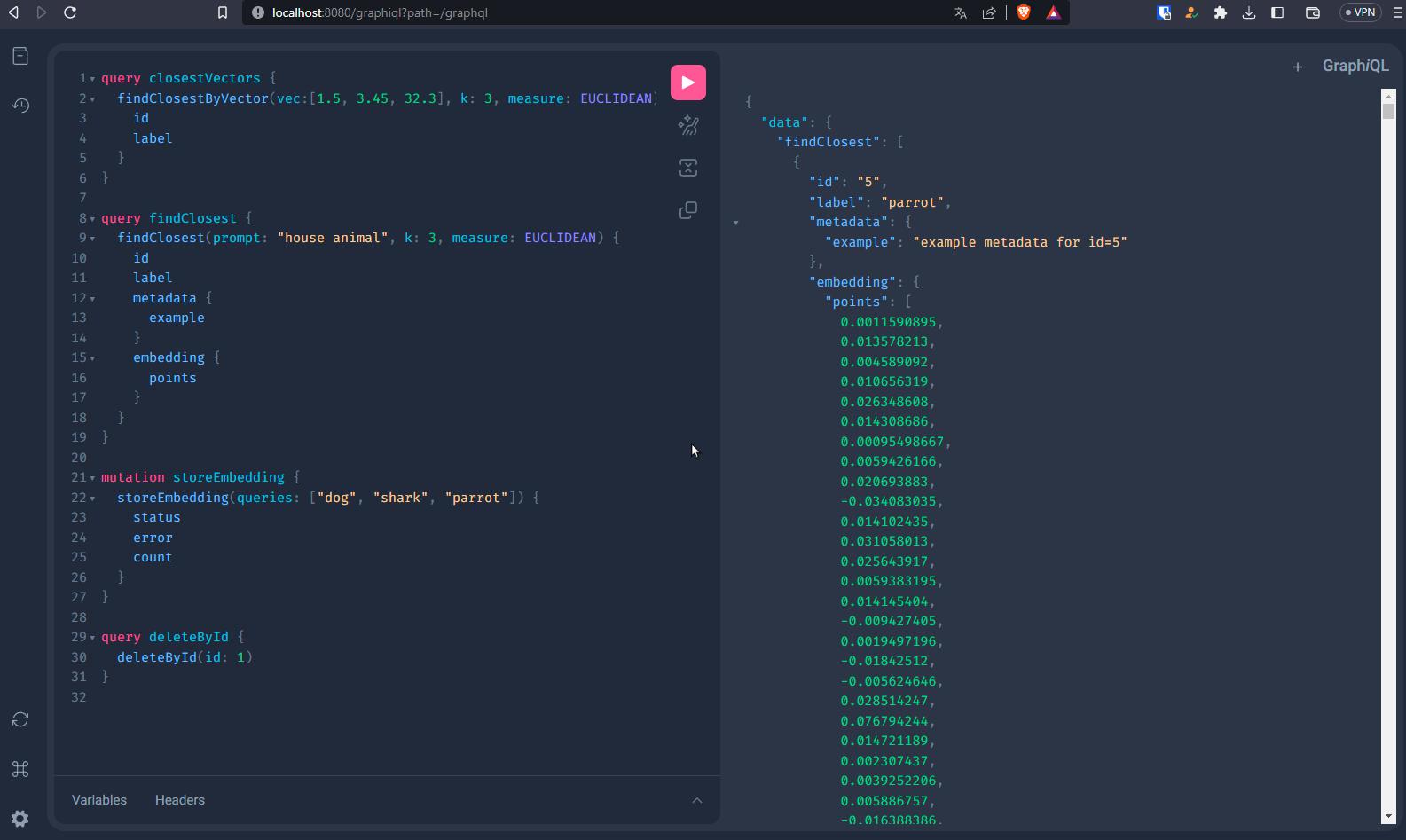The width and height of the screenshot is (1406, 840).
Task: Collapse query closestVectors fold arrow on line 1
Action: (92, 79)
